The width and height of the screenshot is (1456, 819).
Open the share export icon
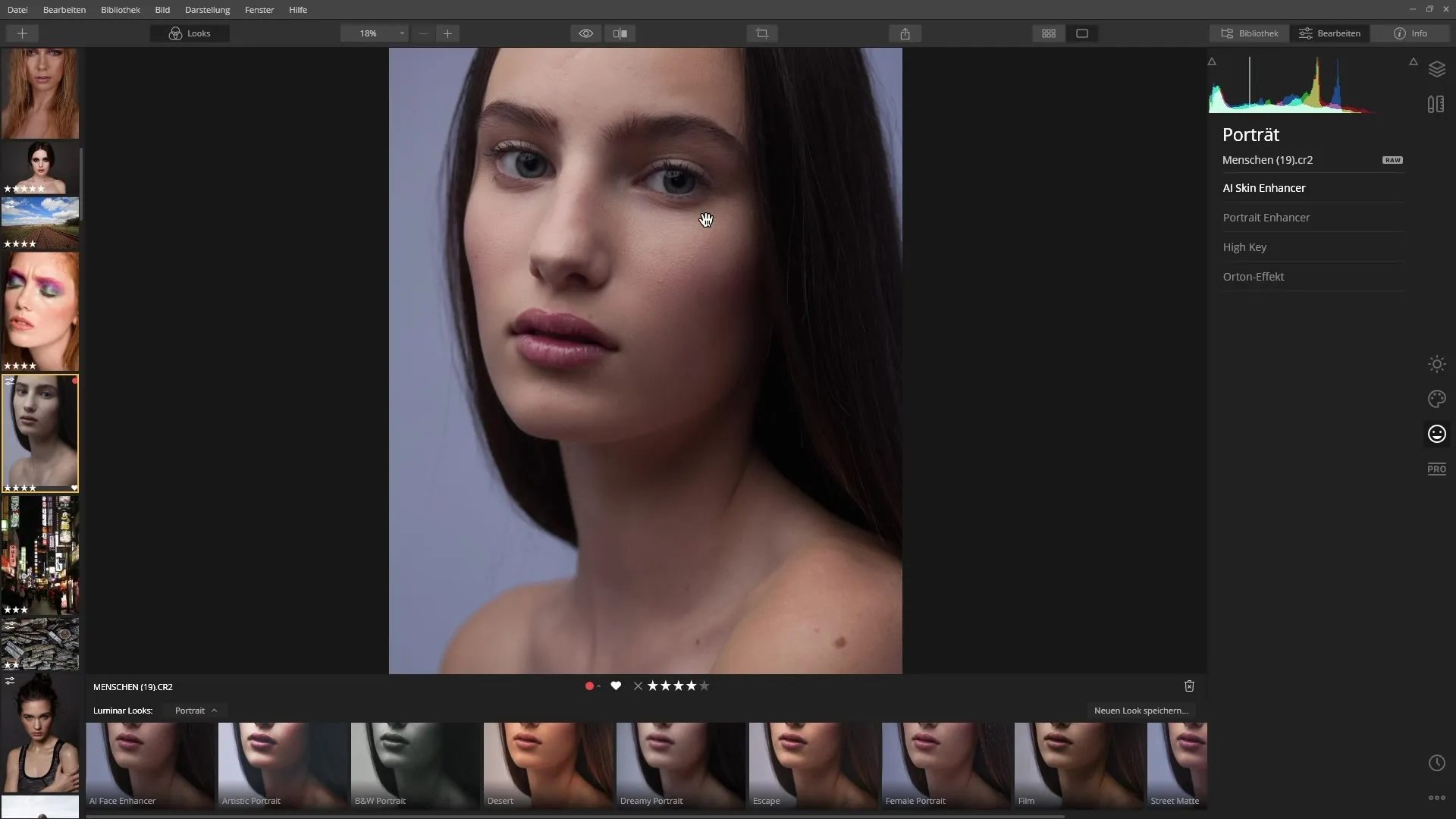click(905, 33)
